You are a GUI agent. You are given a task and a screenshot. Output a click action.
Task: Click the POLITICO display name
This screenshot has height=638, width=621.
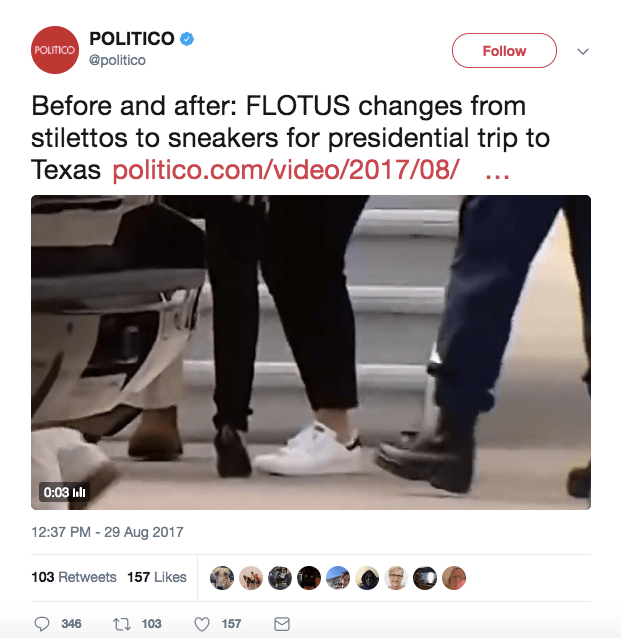[132, 39]
